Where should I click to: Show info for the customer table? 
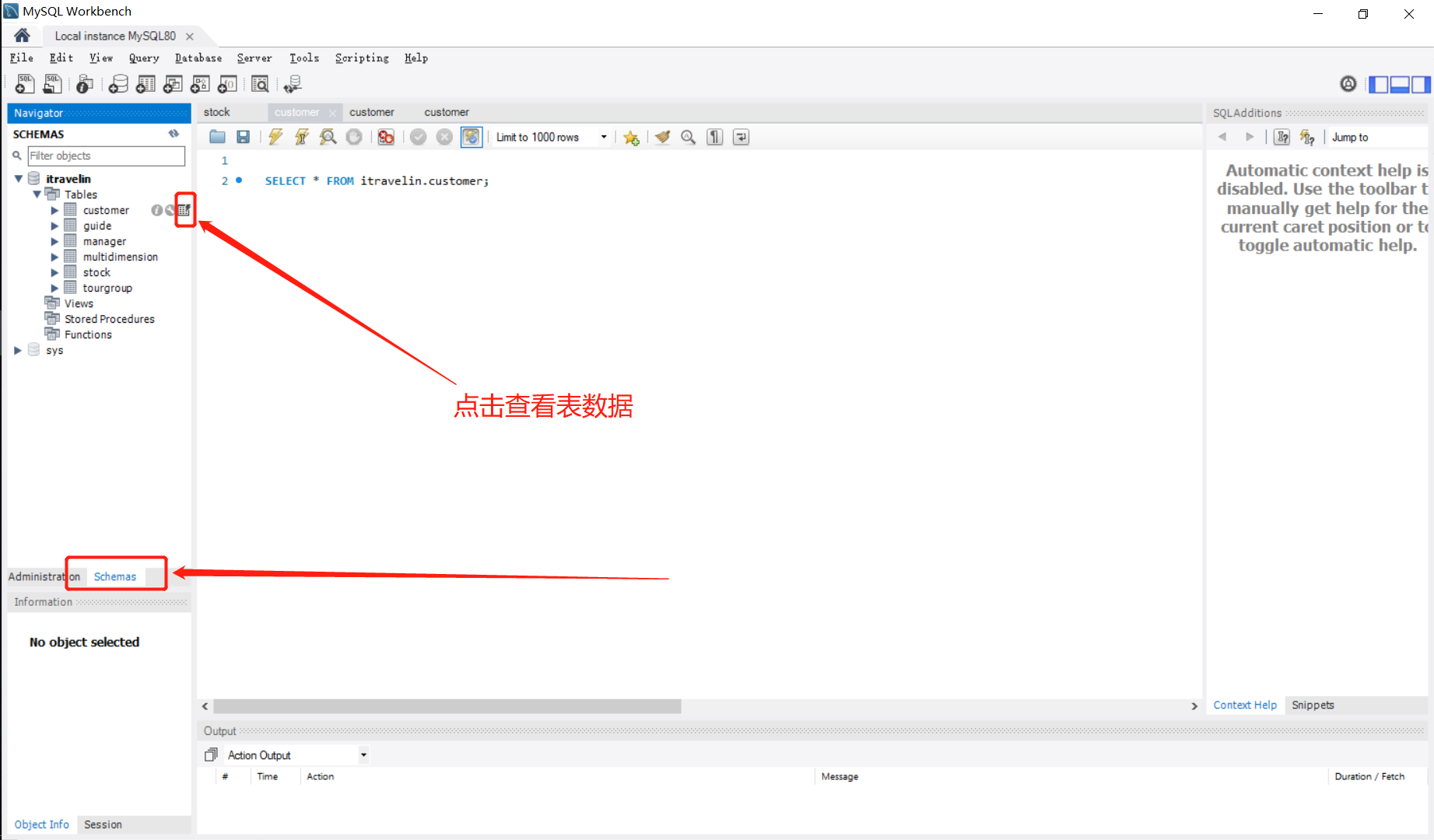(156, 210)
